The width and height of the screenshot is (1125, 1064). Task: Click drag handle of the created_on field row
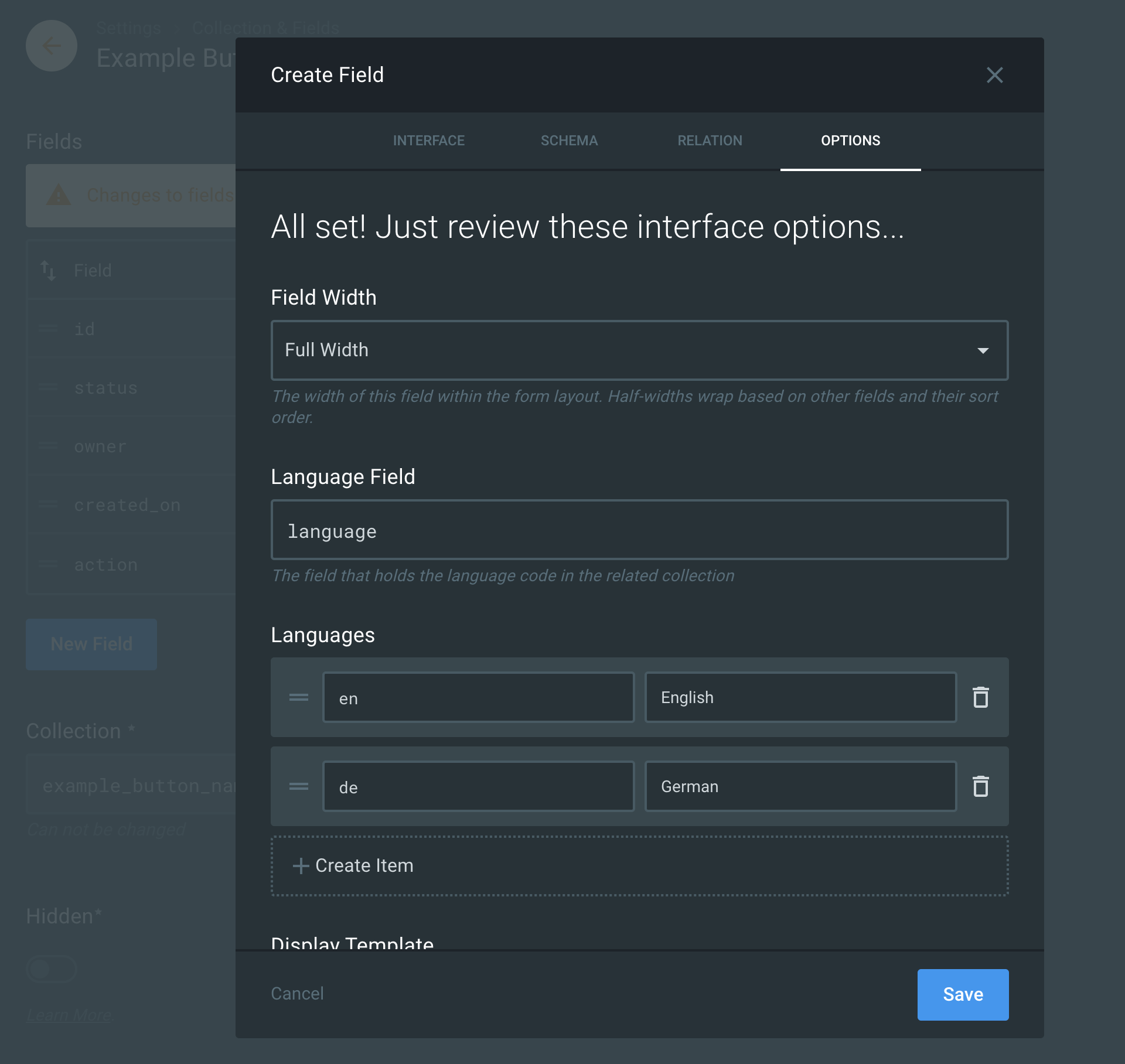[x=48, y=504]
